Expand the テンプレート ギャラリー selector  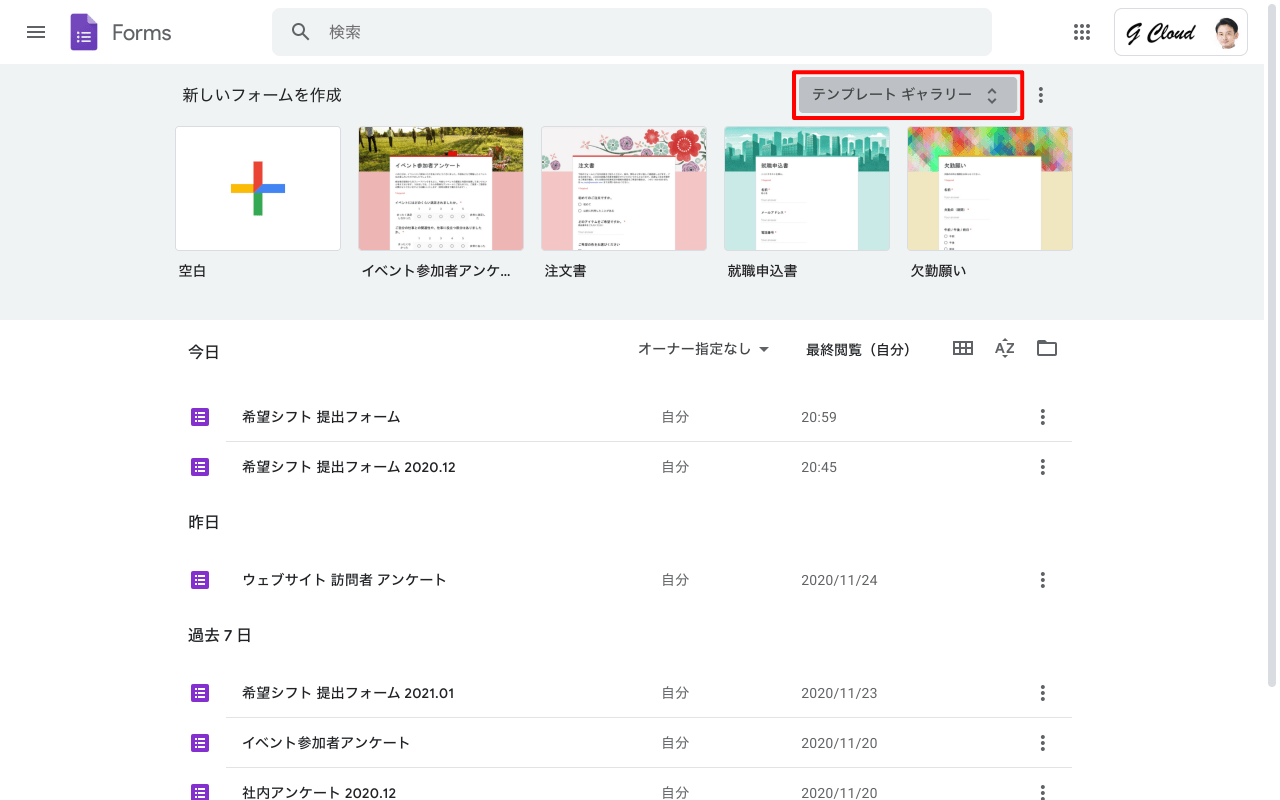click(x=907, y=94)
